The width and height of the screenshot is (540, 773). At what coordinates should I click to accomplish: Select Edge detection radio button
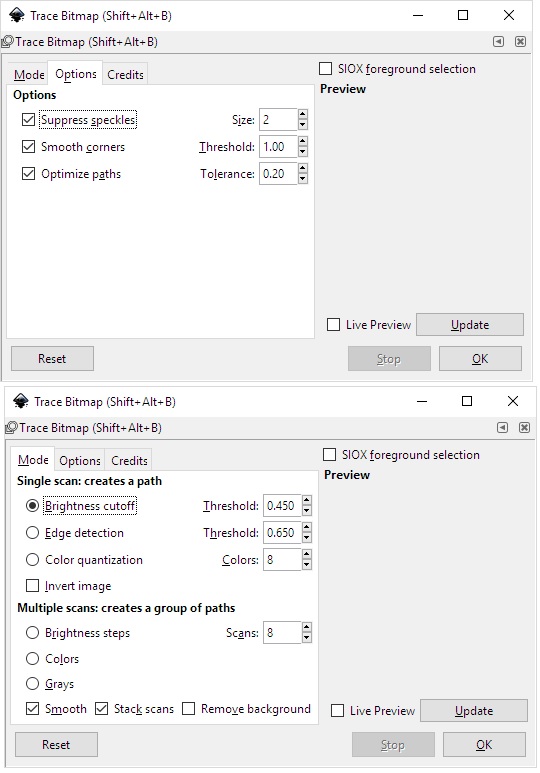tap(33, 533)
